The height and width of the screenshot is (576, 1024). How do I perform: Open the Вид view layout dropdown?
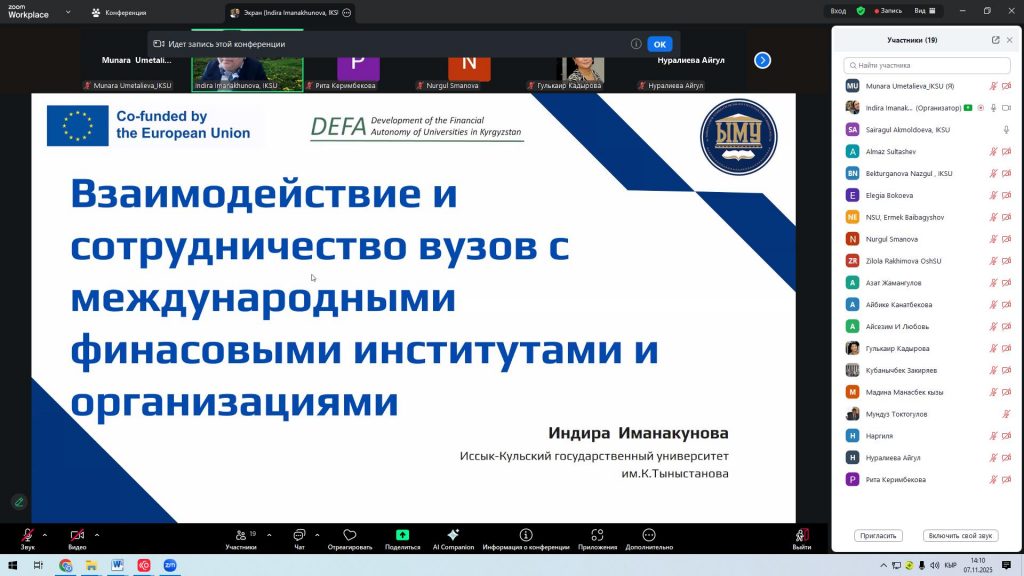[926, 11]
